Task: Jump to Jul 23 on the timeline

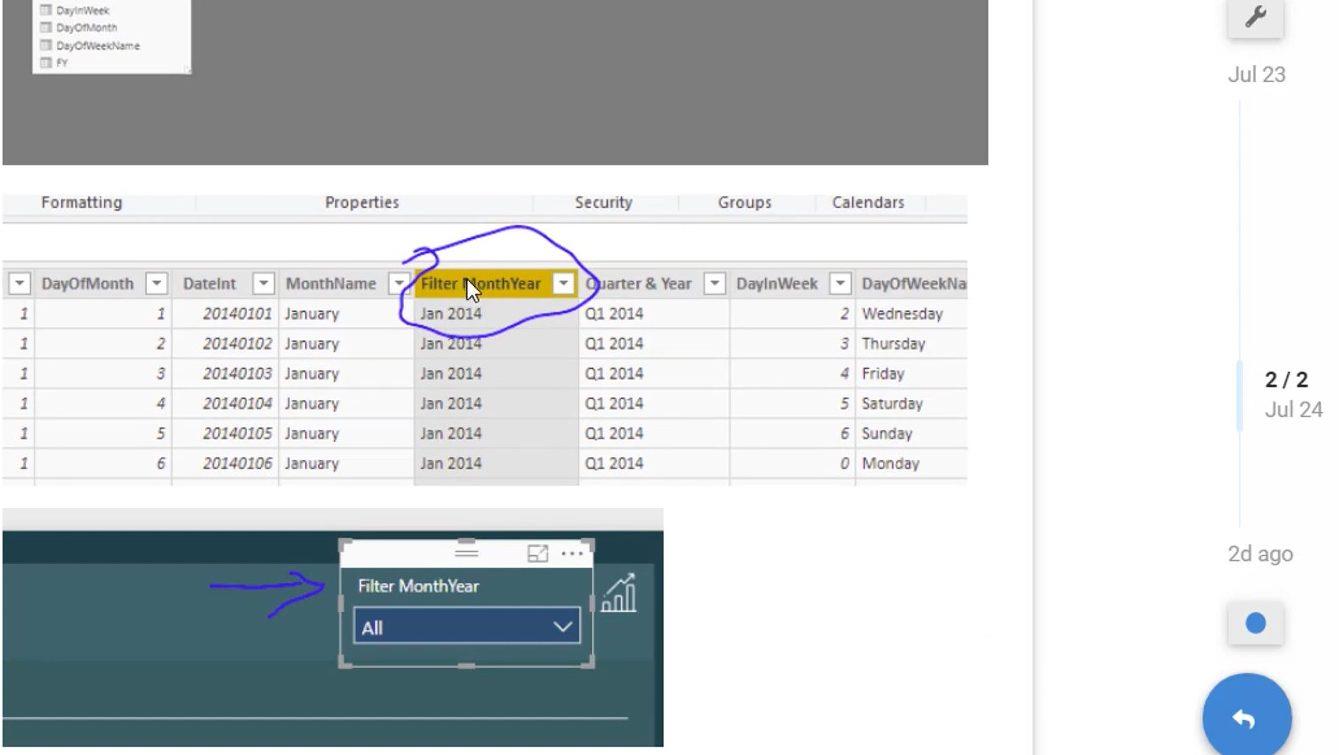Action: [x=1256, y=74]
